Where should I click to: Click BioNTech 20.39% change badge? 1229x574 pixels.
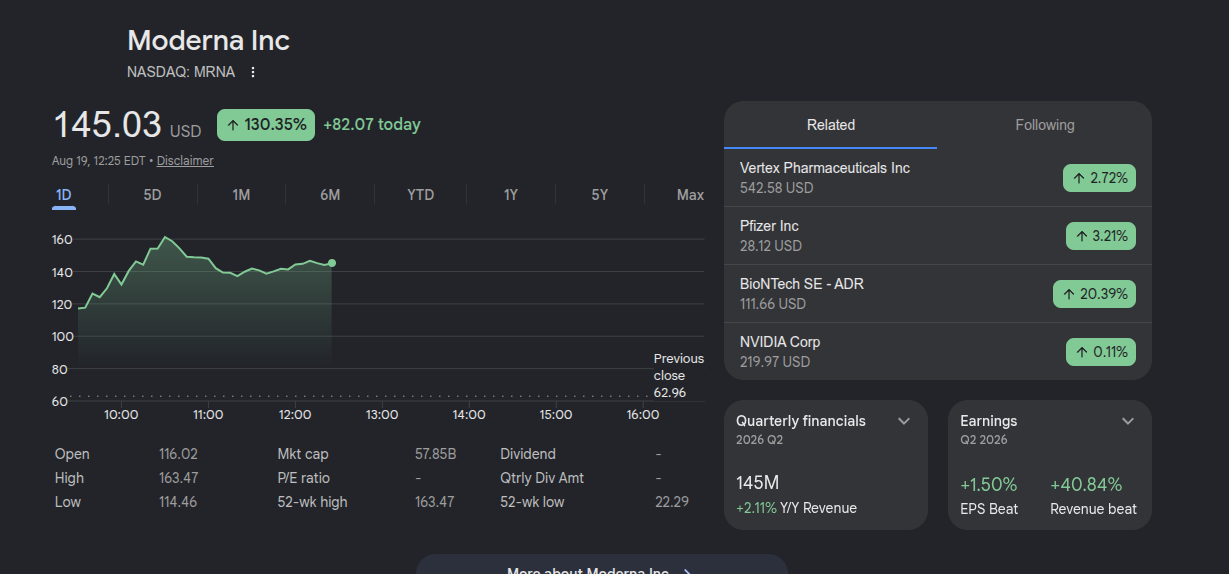coord(1094,294)
